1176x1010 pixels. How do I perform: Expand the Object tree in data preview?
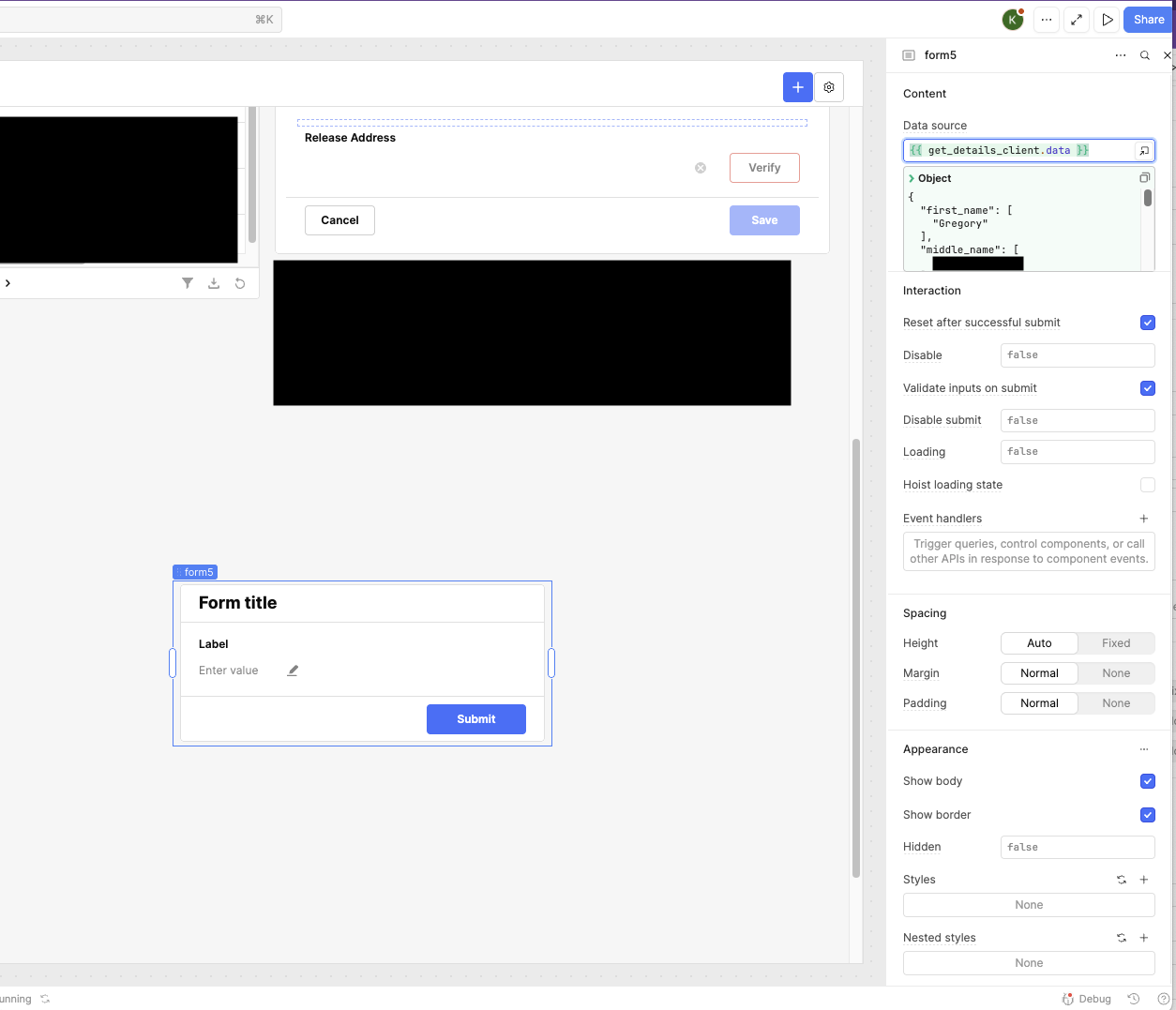tap(912, 178)
